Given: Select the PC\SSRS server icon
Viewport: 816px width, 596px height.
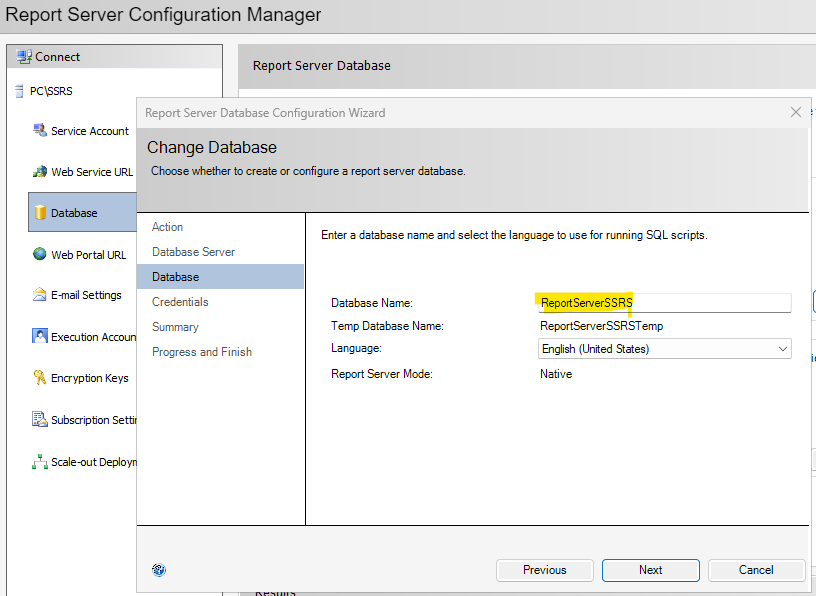Looking at the screenshot, I should click(19, 91).
